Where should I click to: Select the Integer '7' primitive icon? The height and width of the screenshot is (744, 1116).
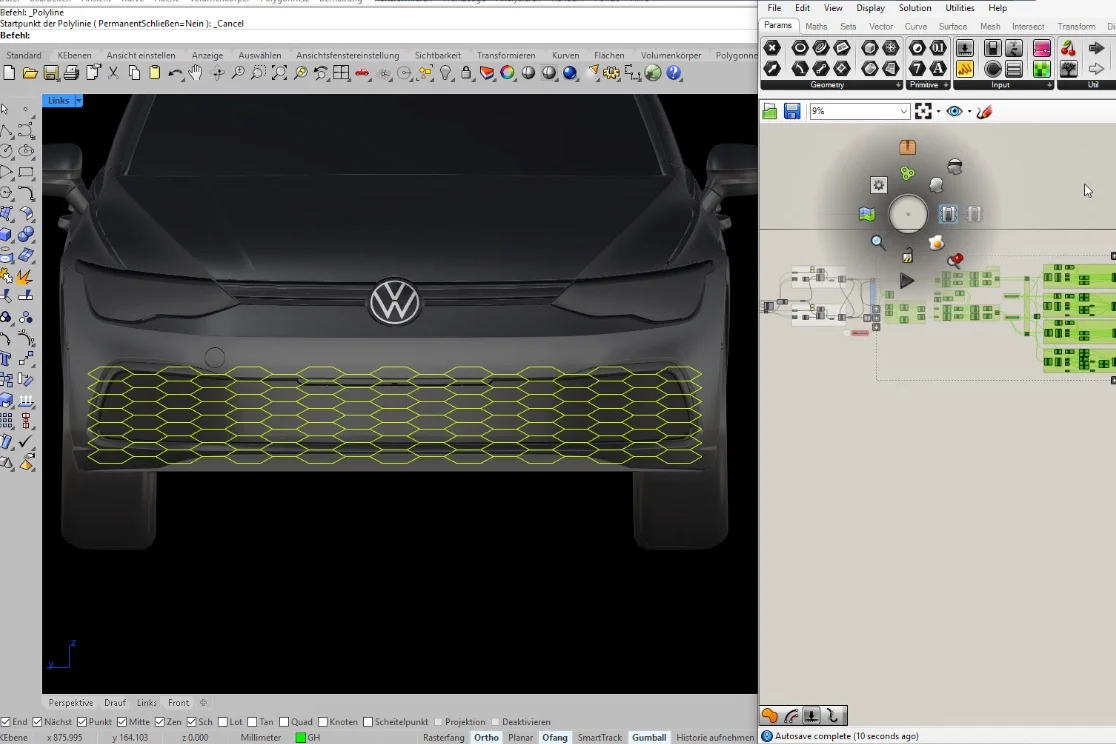pos(917,68)
